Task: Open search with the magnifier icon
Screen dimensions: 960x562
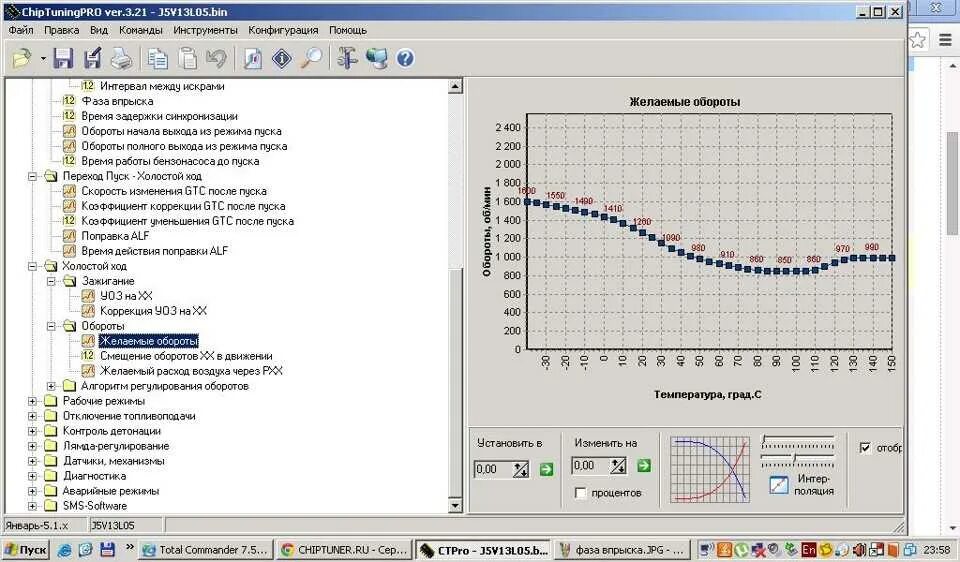Action: pyautogui.click(x=312, y=59)
